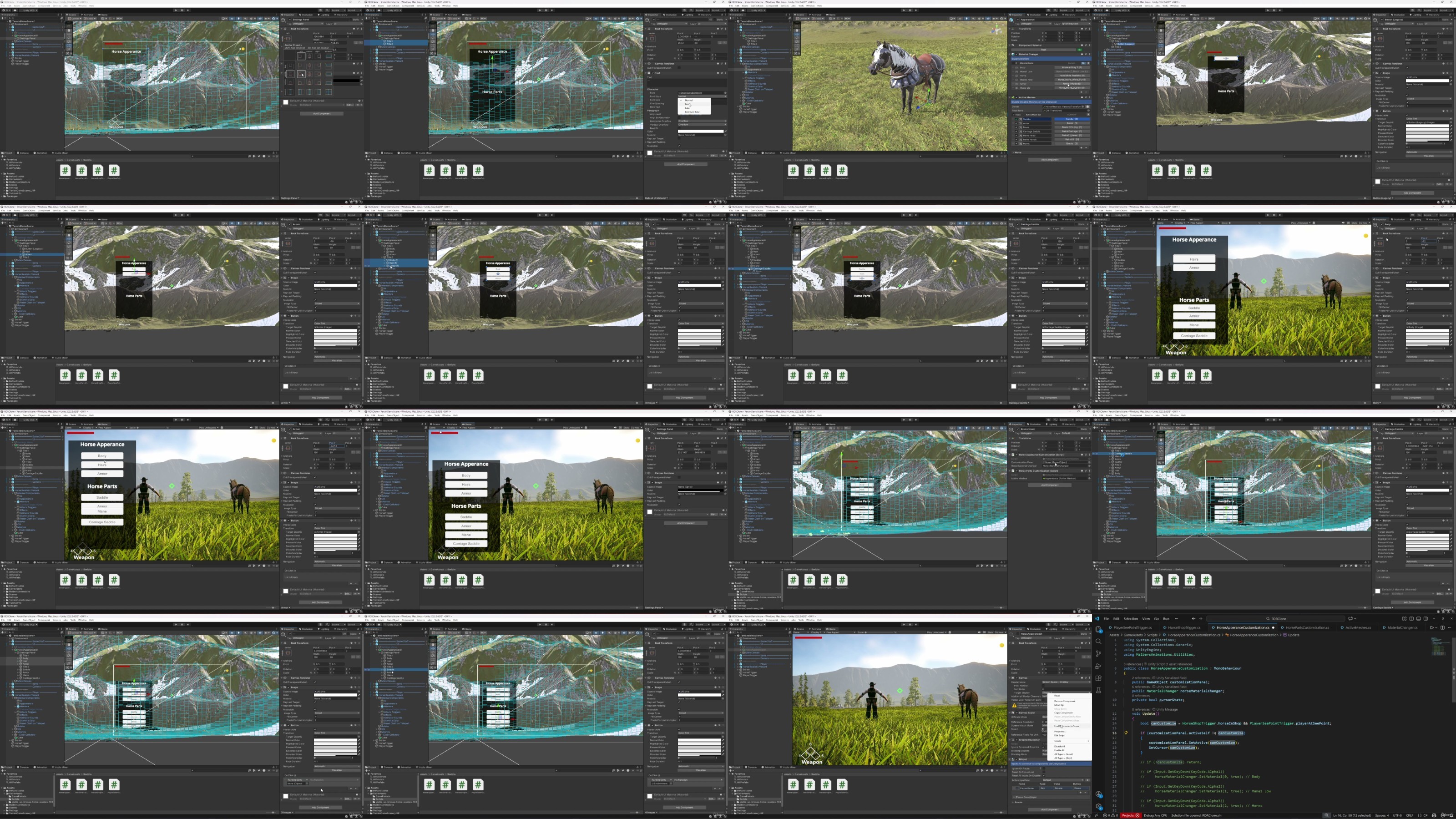Open the VS Code Explorer sidebar icon

1098,629
